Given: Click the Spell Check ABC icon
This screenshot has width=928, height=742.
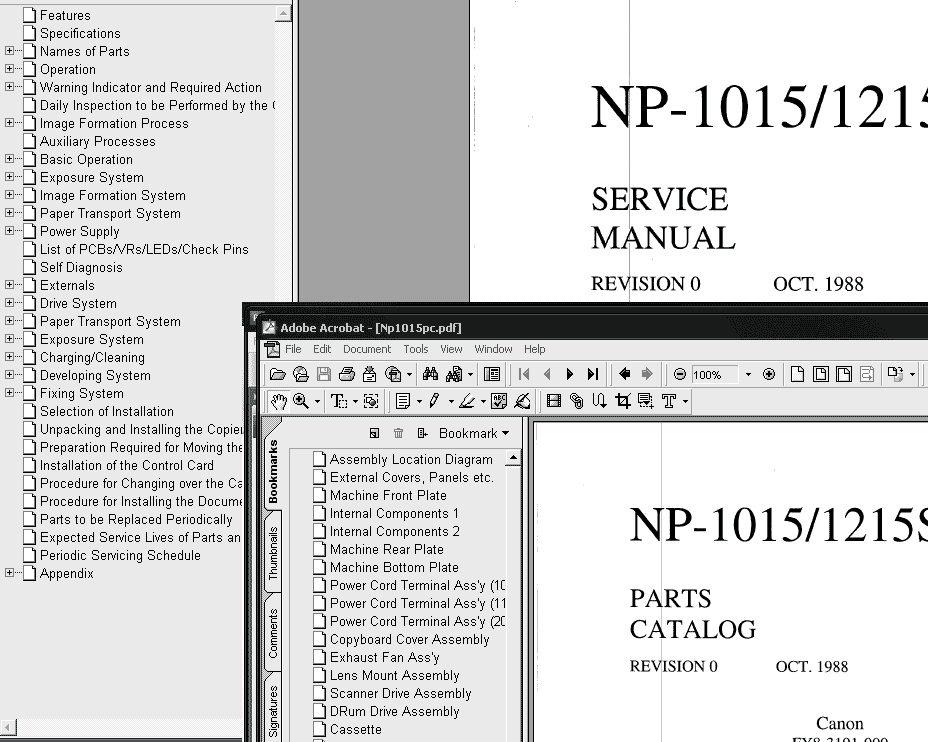Looking at the screenshot, I should pyautogui.click(x=499, y=401).
